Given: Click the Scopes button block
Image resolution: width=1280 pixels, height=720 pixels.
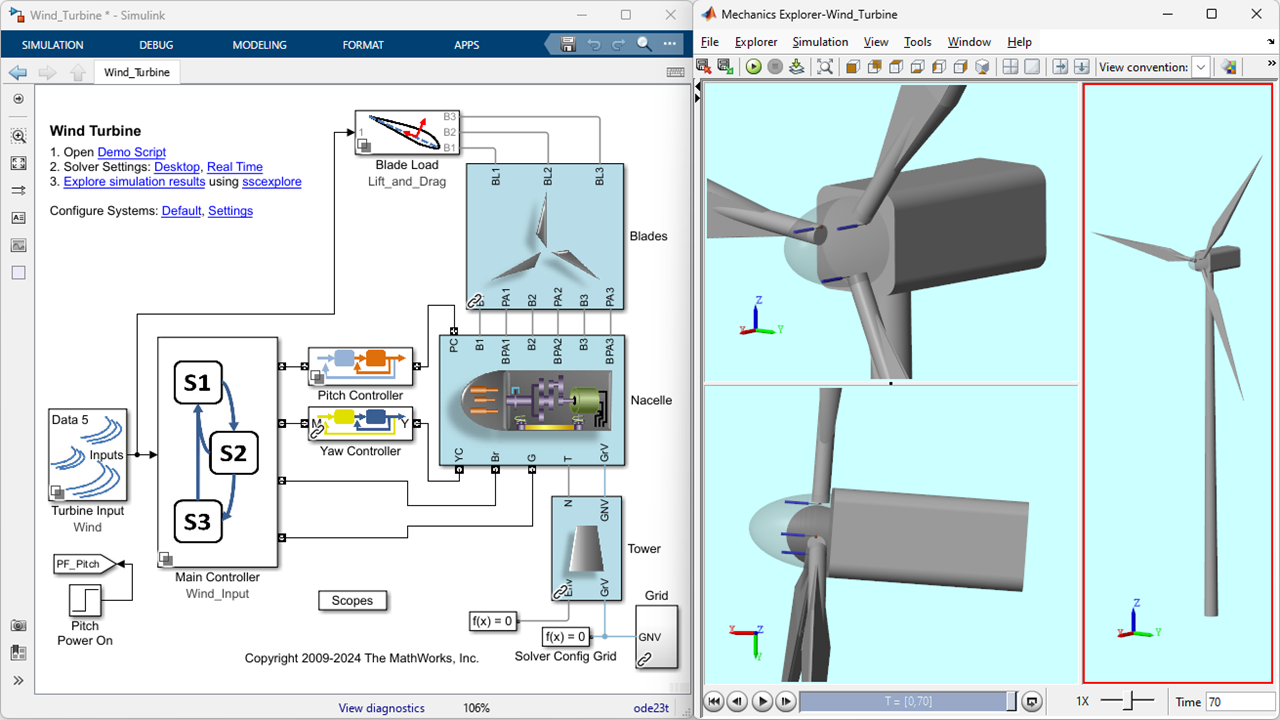Looking at the screenshot, I should [352, 601].
